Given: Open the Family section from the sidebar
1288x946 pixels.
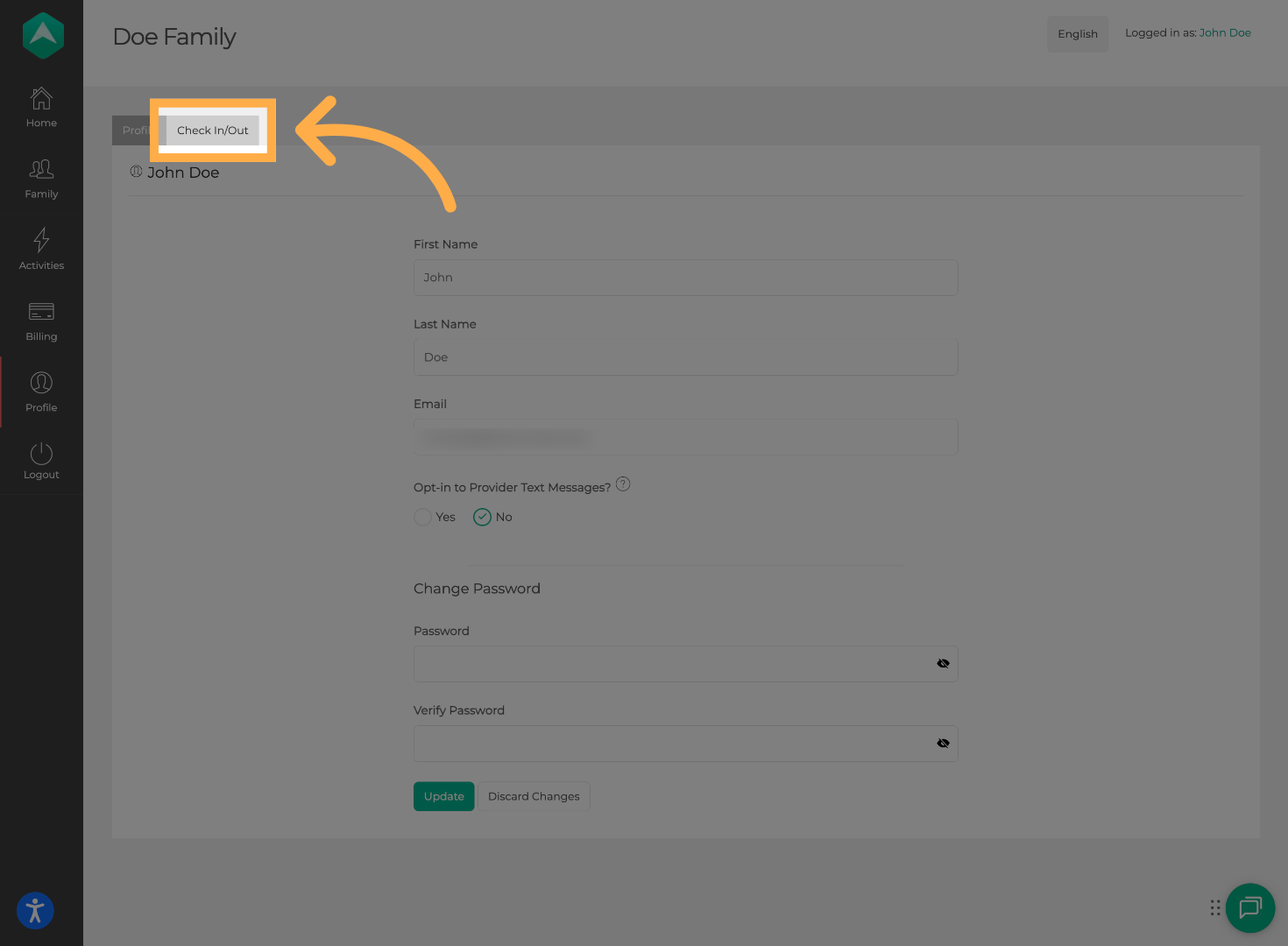Looking at the screenshot, I should pyautogui.click(x=40, y=177).
